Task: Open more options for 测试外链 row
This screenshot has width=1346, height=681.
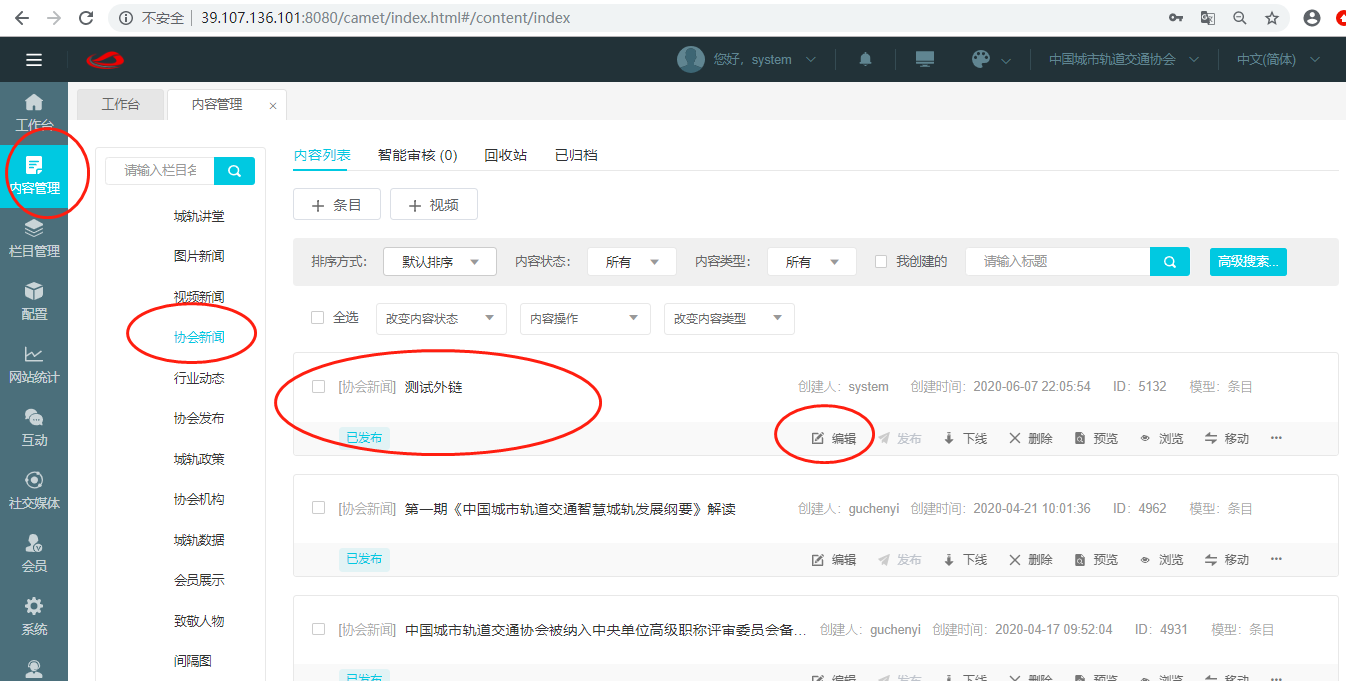Action: tap(1276, 438)
